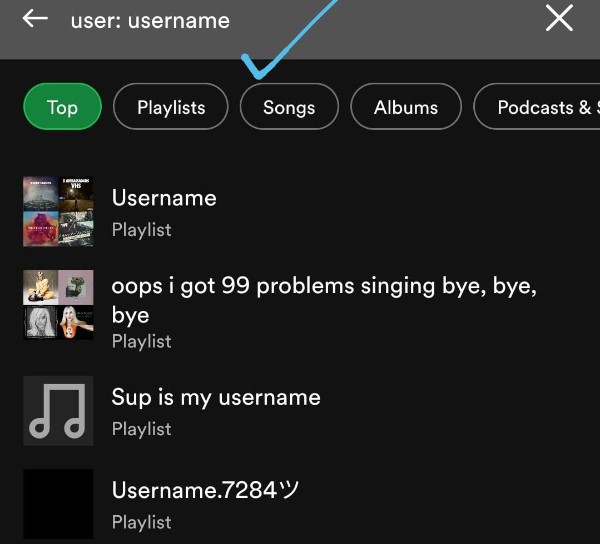This screenshot has width=600, height=544.
Task: Go back using the left arrow
Action: (35, 18)
